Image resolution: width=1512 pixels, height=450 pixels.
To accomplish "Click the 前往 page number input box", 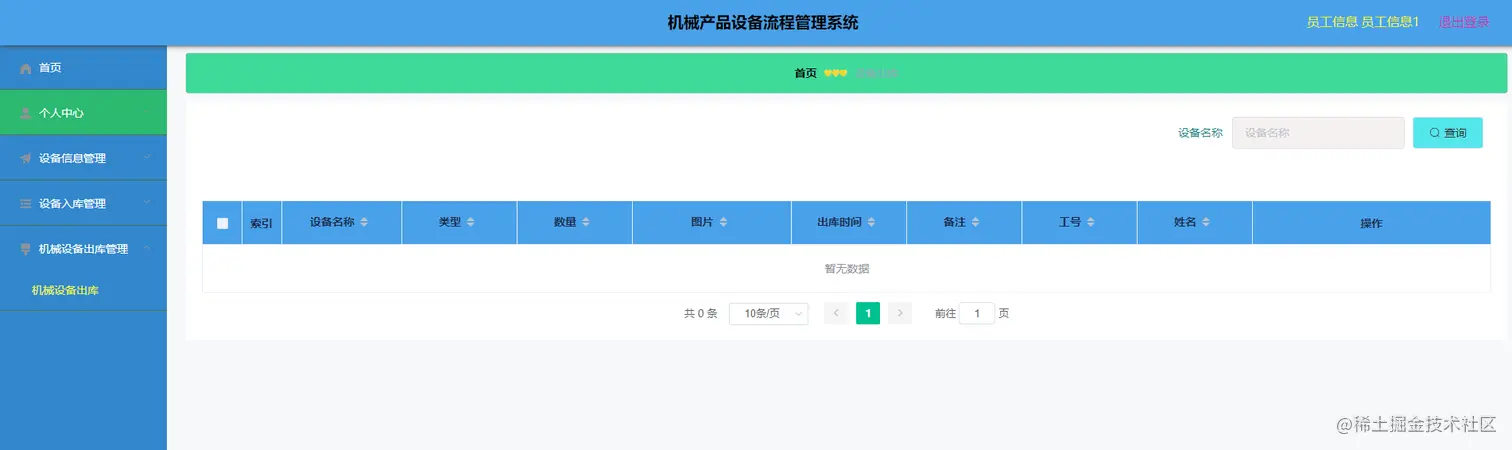I will coord(977,314).
